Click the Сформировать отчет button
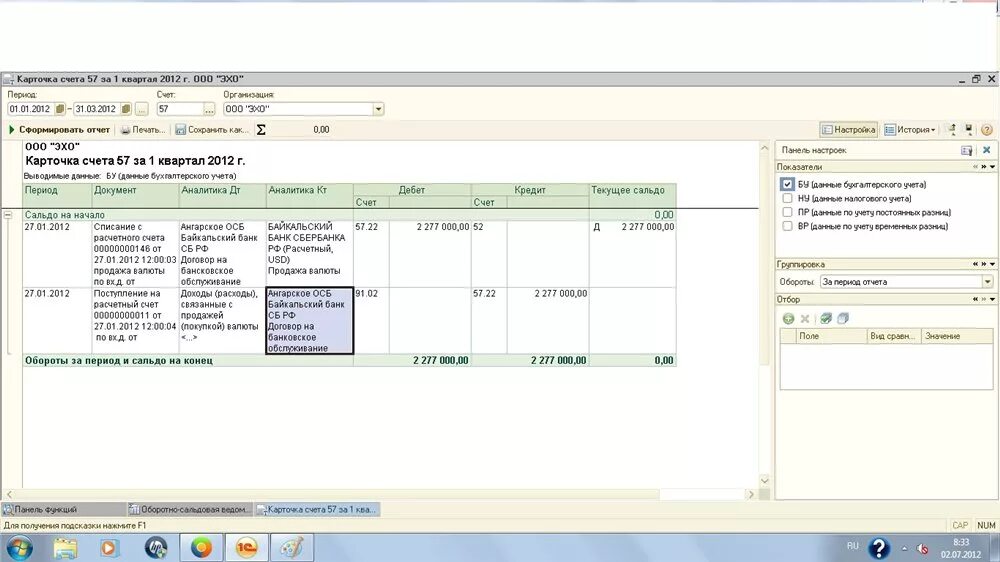 pos(59,129)
